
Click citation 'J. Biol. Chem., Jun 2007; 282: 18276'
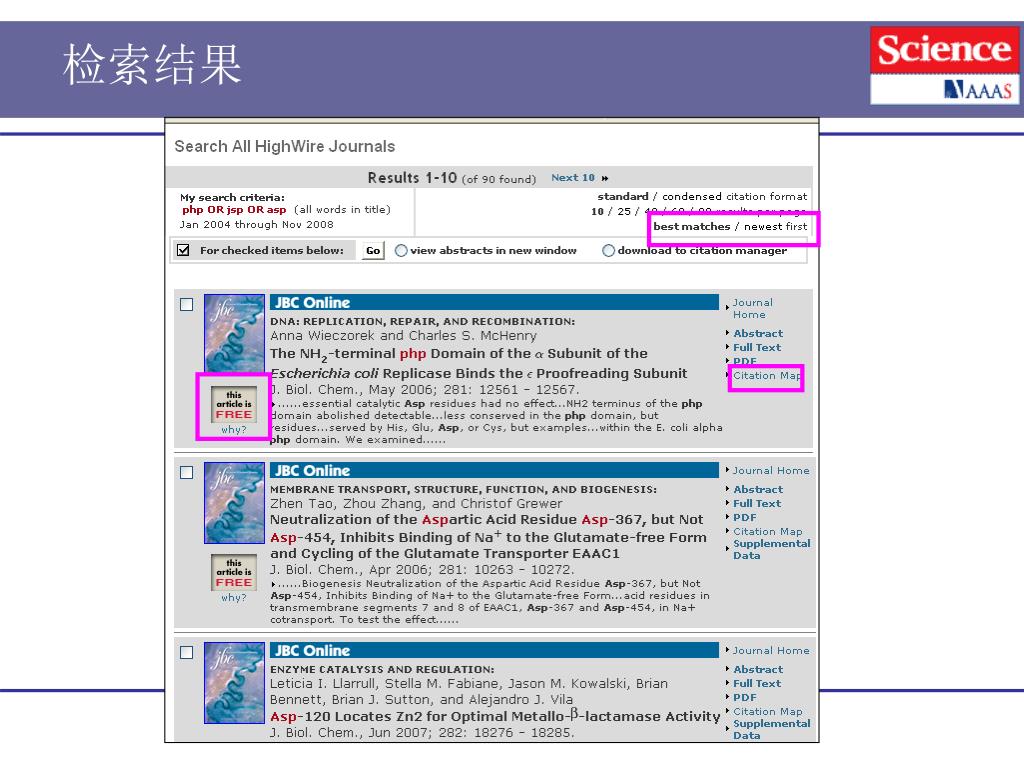click(422, 733)
